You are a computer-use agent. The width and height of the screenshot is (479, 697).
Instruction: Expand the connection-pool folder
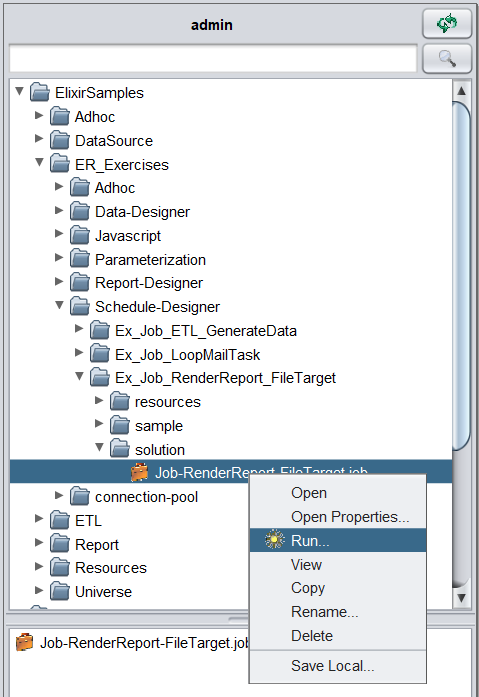(59, 495)
